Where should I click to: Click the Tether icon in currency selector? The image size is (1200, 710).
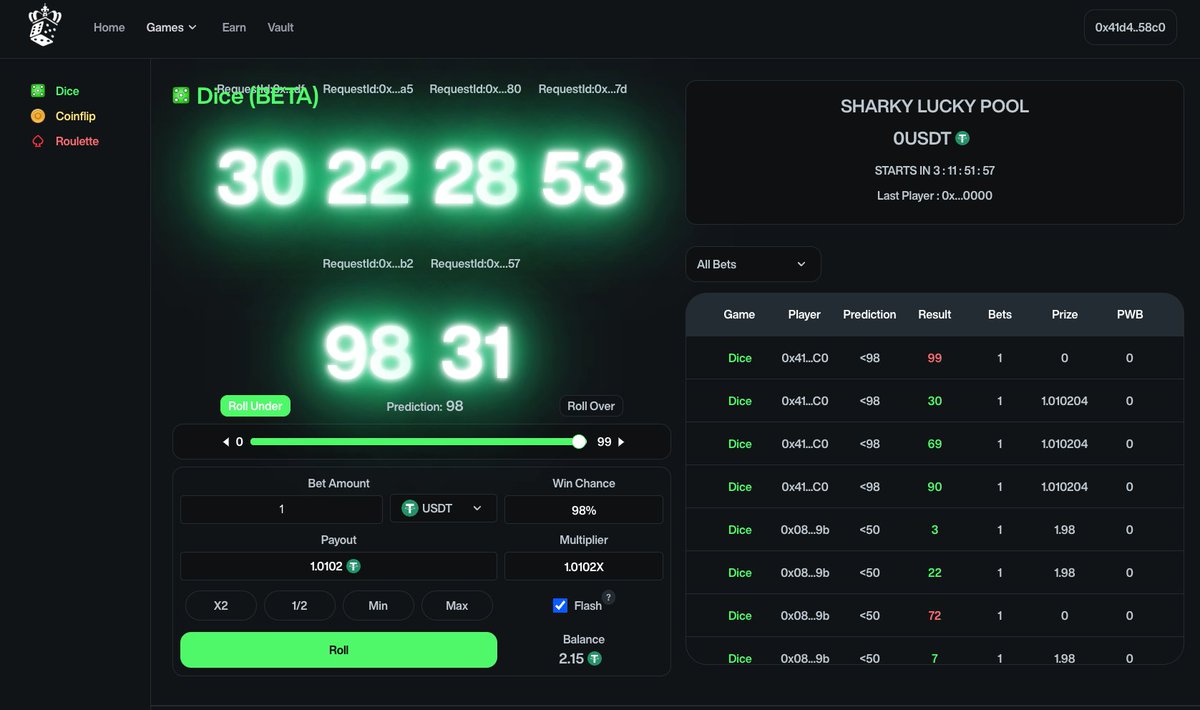click(x=409, y=509)
